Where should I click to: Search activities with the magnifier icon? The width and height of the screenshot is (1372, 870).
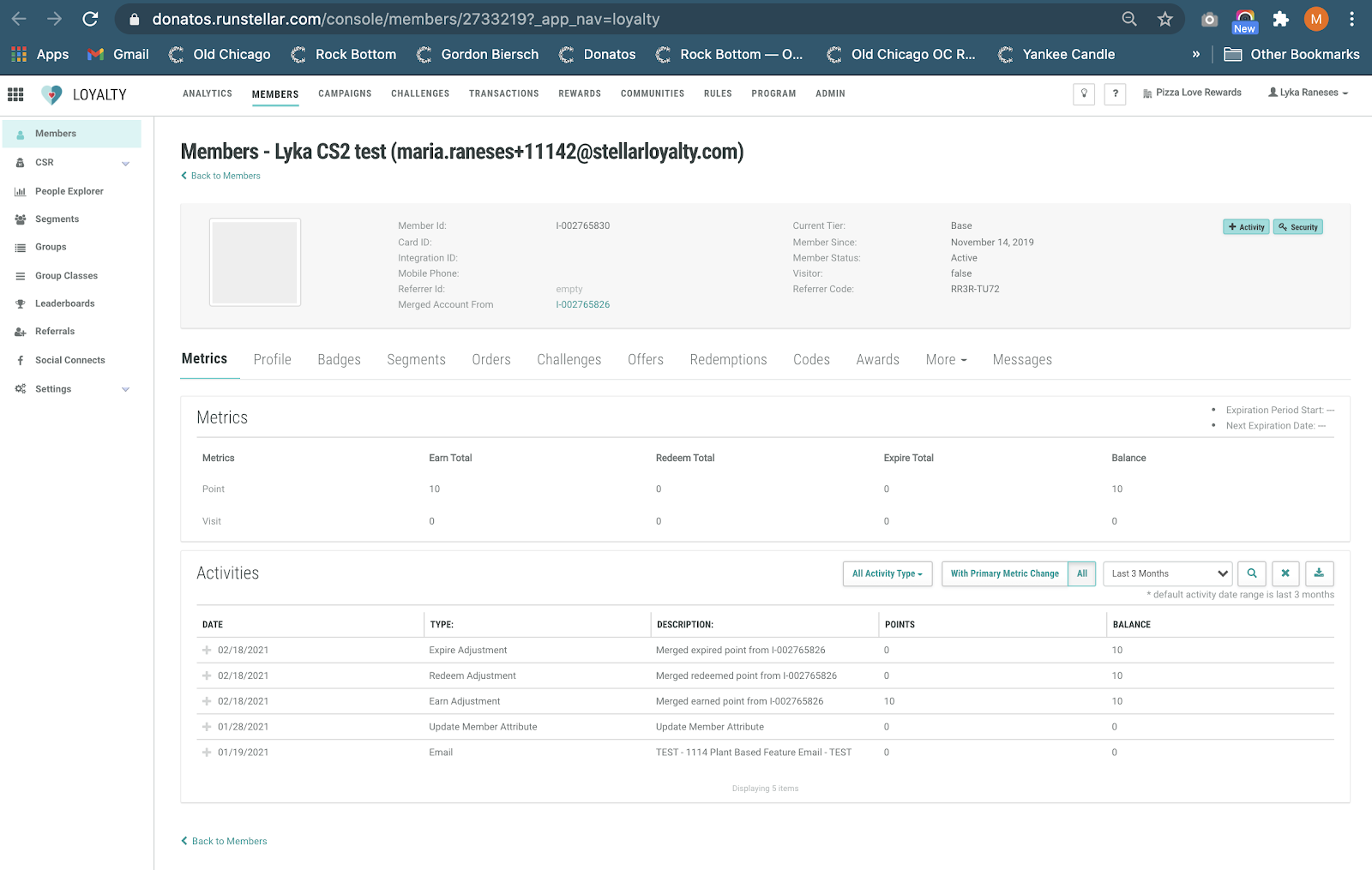(x=1252, y=573)
